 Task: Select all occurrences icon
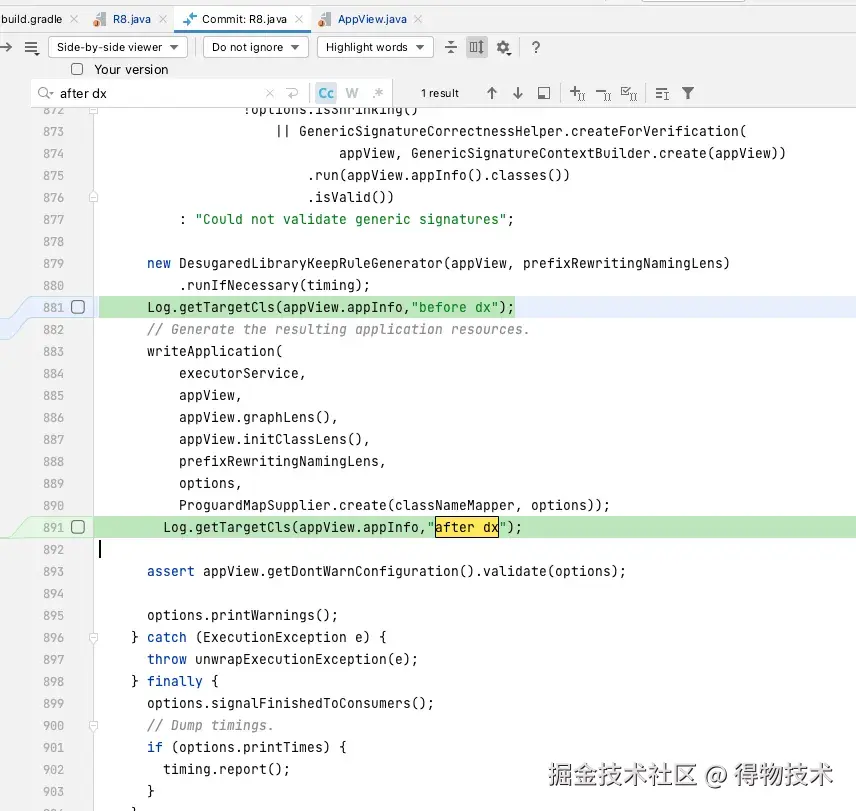[629, 93]
